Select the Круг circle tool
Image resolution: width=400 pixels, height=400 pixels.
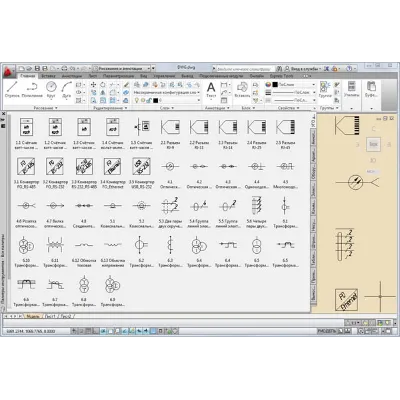pyautogui.click(x=51, y=89)
